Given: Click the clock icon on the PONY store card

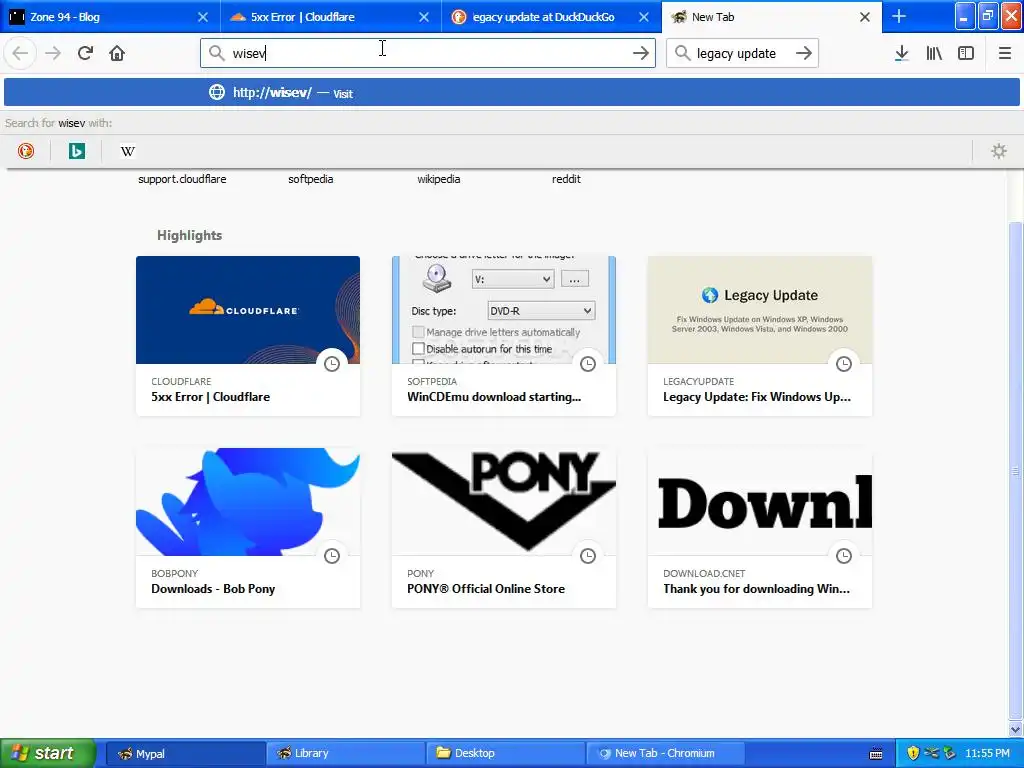Looking at the screenshot, I should tap(588, 556).
